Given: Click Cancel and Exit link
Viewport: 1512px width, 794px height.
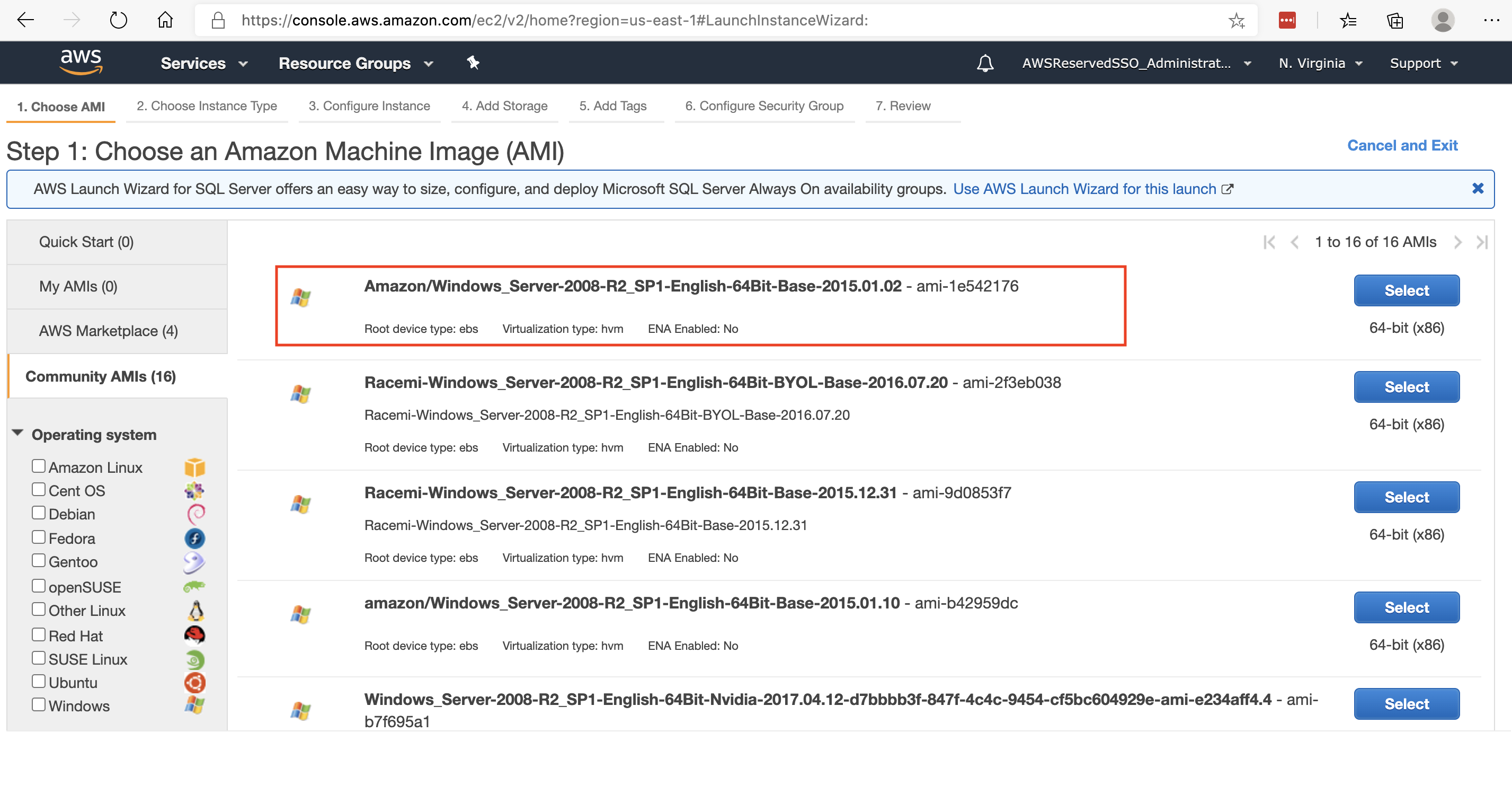Looking at the screenshot, I should 1402,145.
